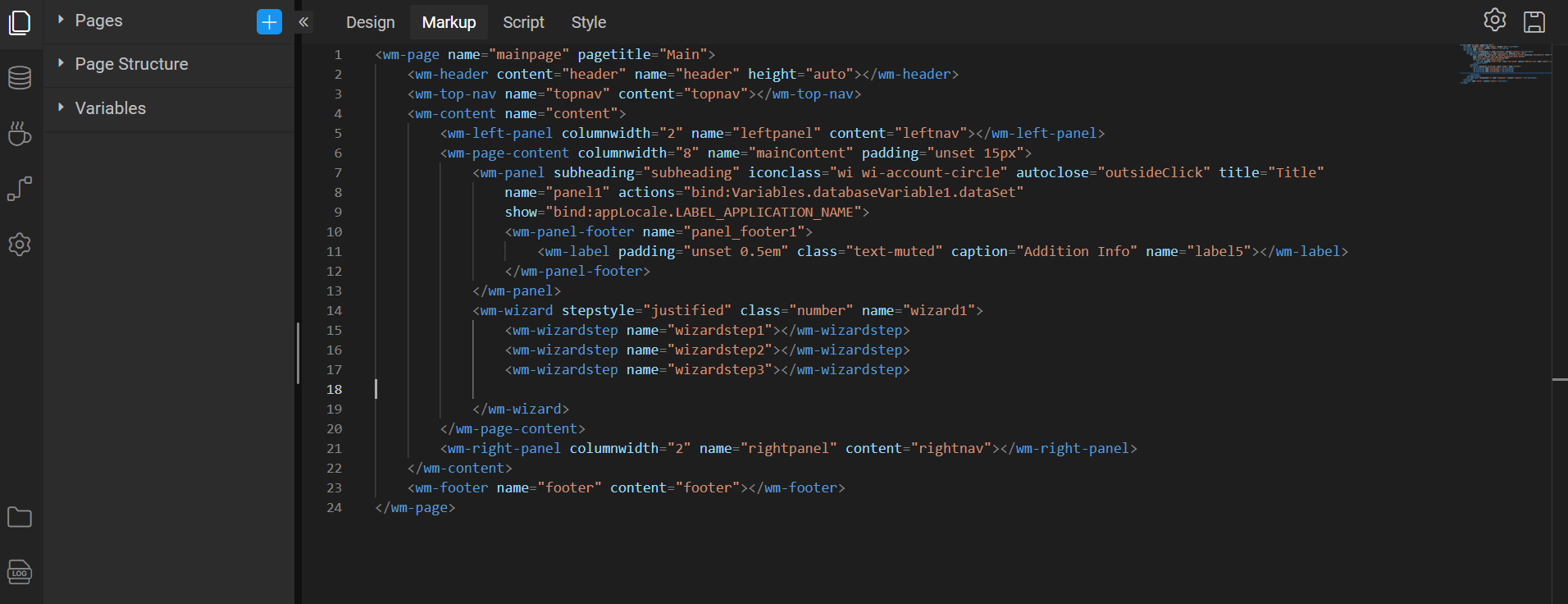Open the Logs icon at bottom left

20,572
